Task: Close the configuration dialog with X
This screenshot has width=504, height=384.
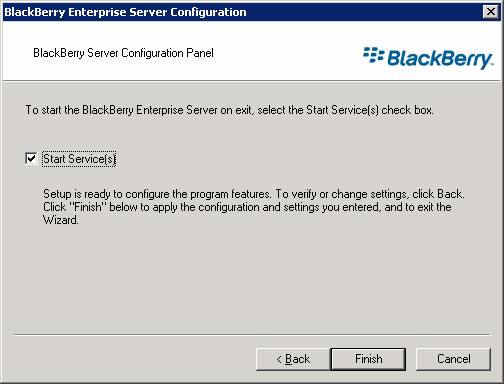Action: [491, 12]
